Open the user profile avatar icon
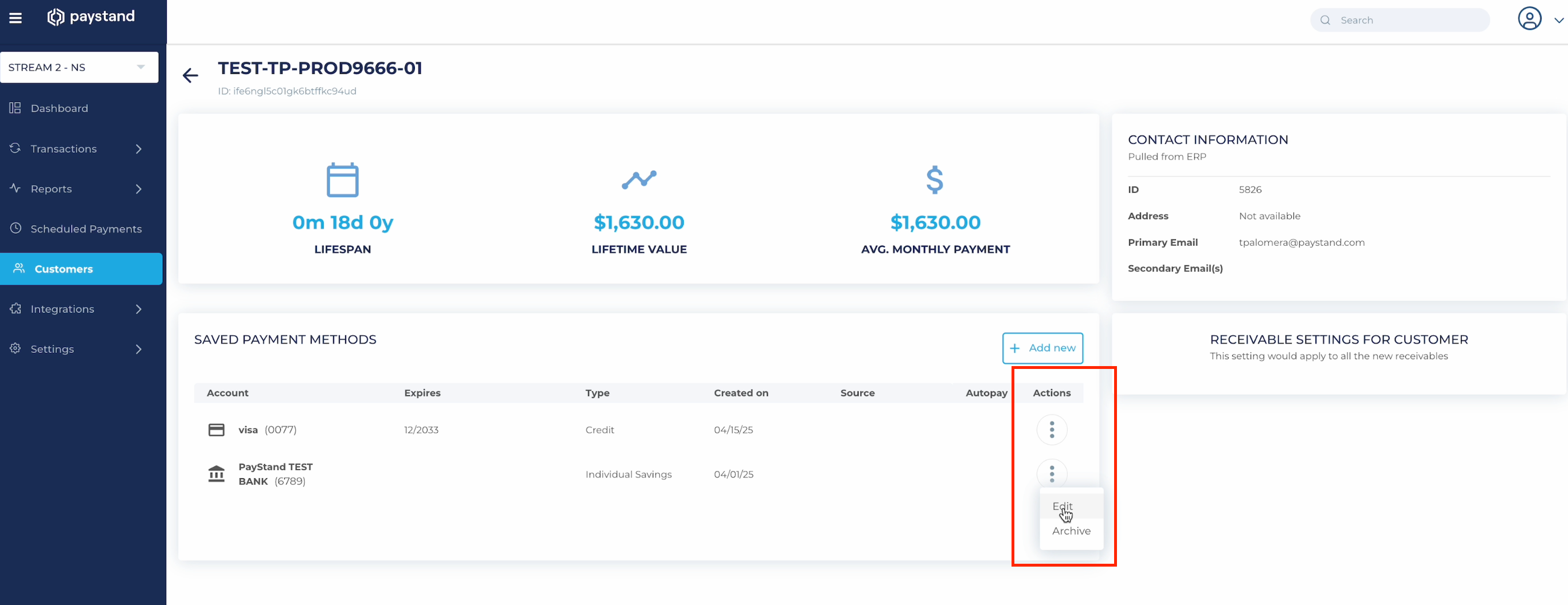This screenshot has width=1568, height=605. tap(1528, 19)
